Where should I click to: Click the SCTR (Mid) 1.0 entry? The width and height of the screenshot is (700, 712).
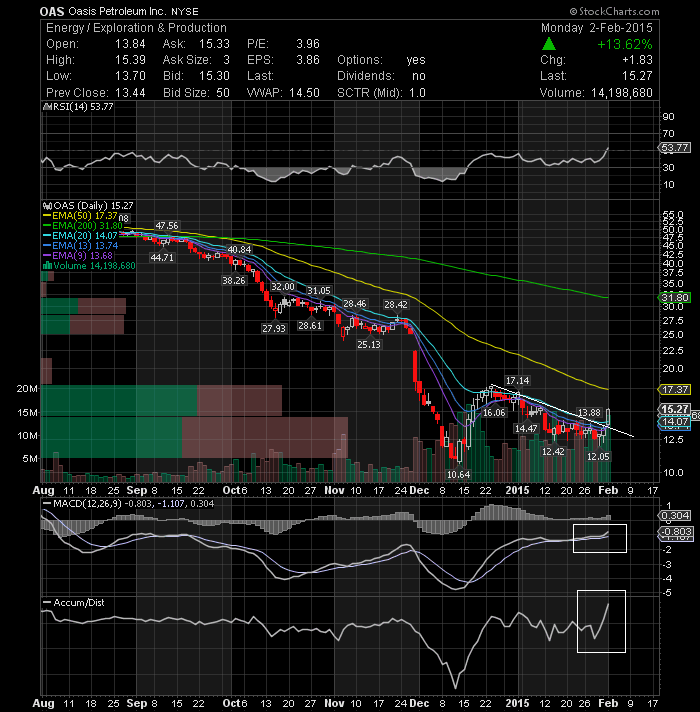click(381, 93)
